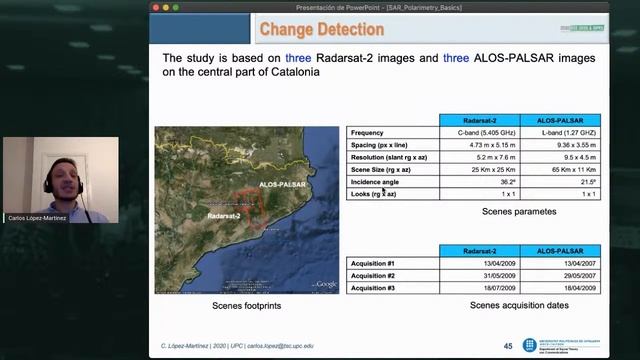Click the Carlos López-Martínez webcam video

(x=61, y=180)
